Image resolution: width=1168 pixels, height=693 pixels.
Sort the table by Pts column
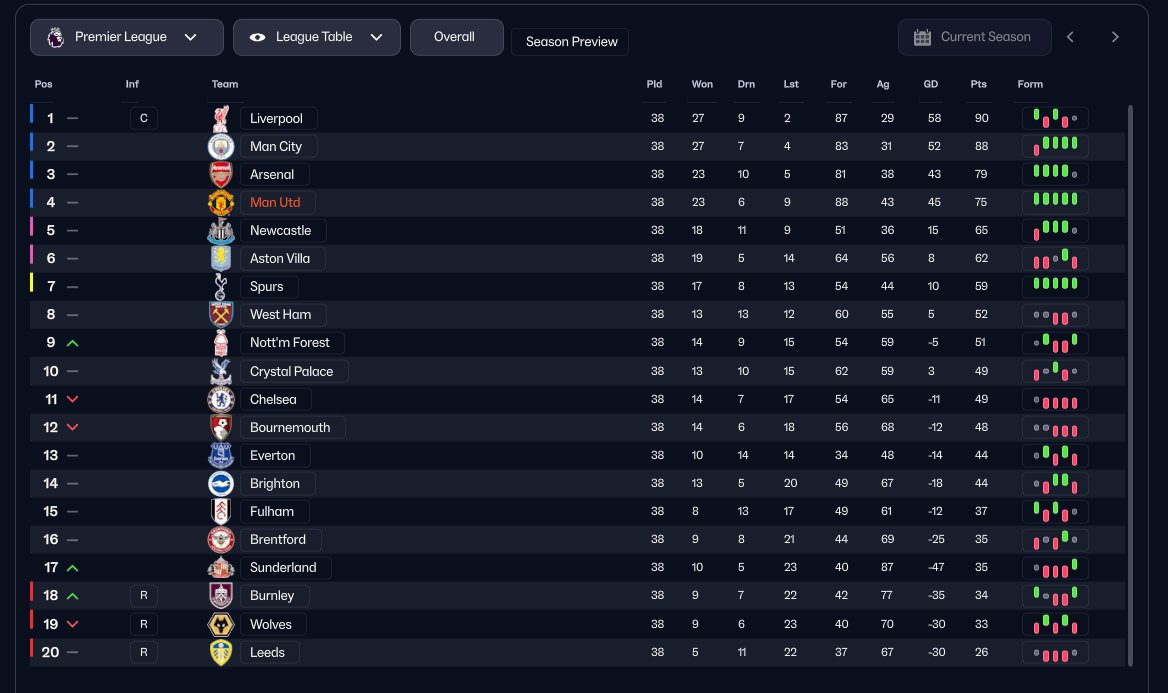[x=978, y=84]
